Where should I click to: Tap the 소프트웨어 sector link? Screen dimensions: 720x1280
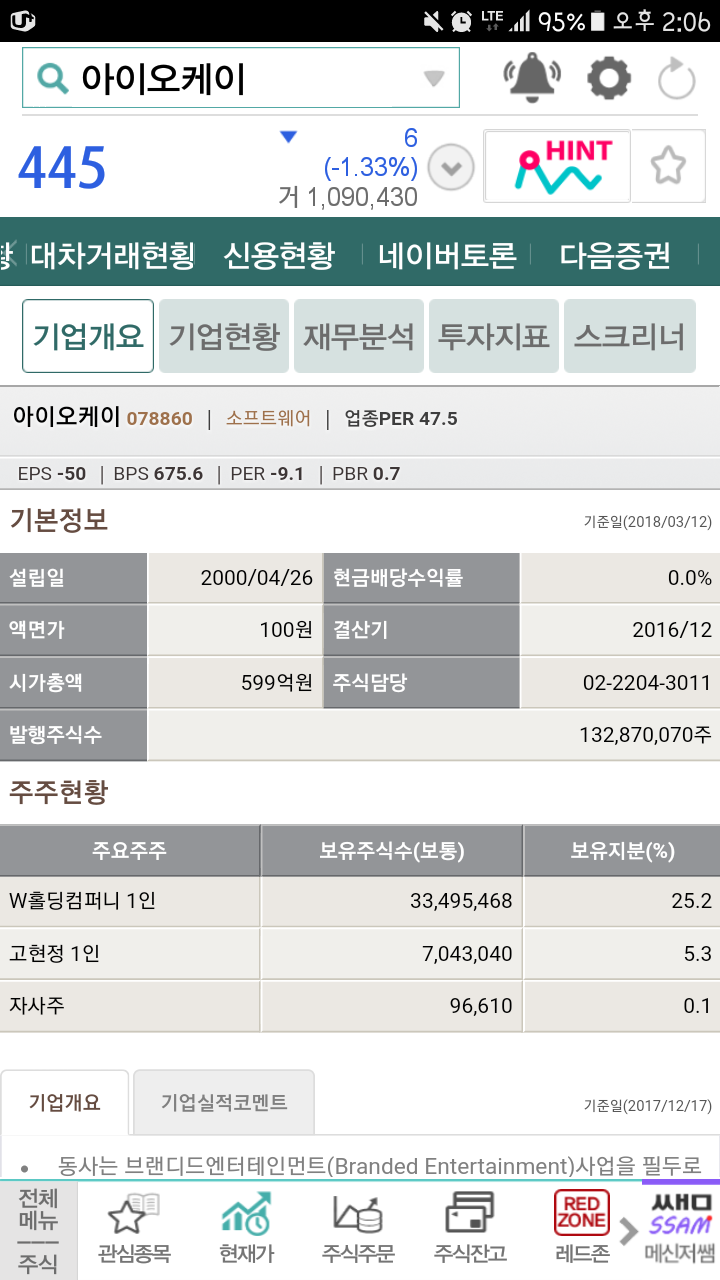click(x=268, y=418)
